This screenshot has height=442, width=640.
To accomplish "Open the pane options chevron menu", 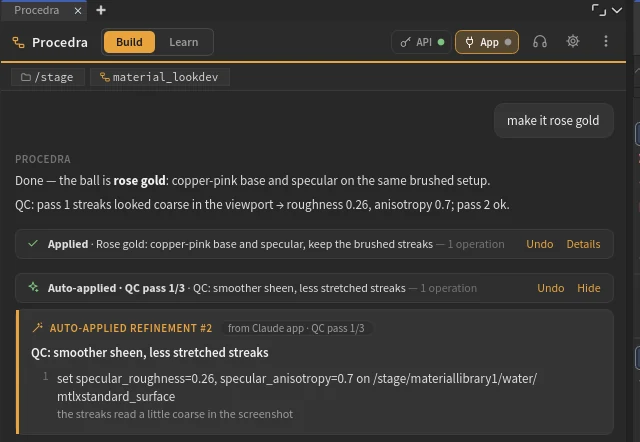I will coord(617,10).
